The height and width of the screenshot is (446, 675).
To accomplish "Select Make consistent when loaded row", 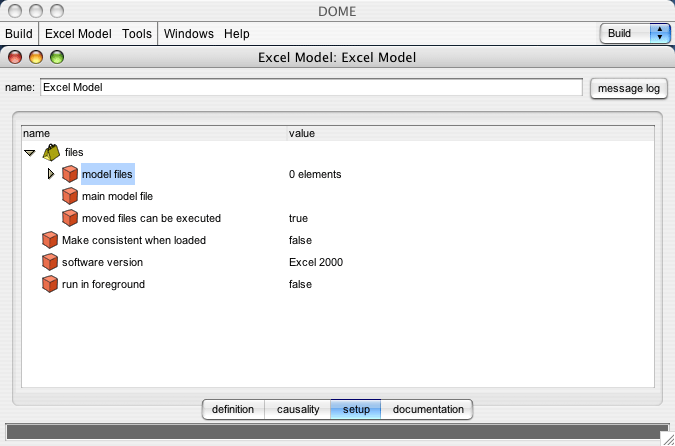I will (134, 240).
